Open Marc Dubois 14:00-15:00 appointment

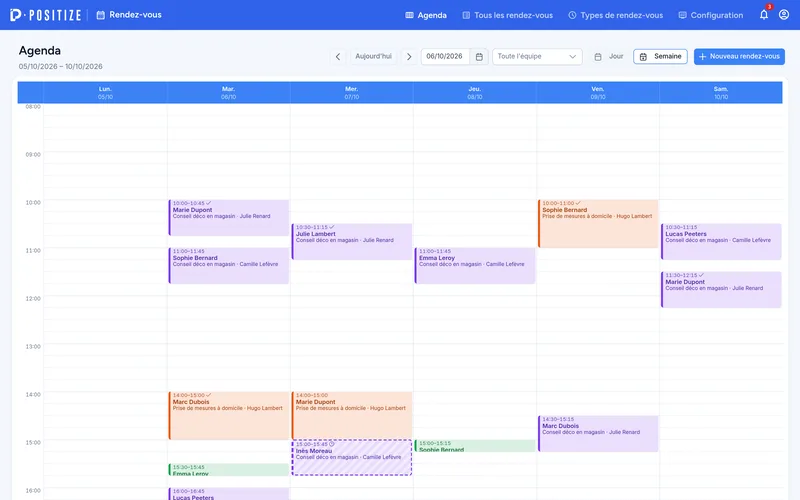(x=229, y=415)
